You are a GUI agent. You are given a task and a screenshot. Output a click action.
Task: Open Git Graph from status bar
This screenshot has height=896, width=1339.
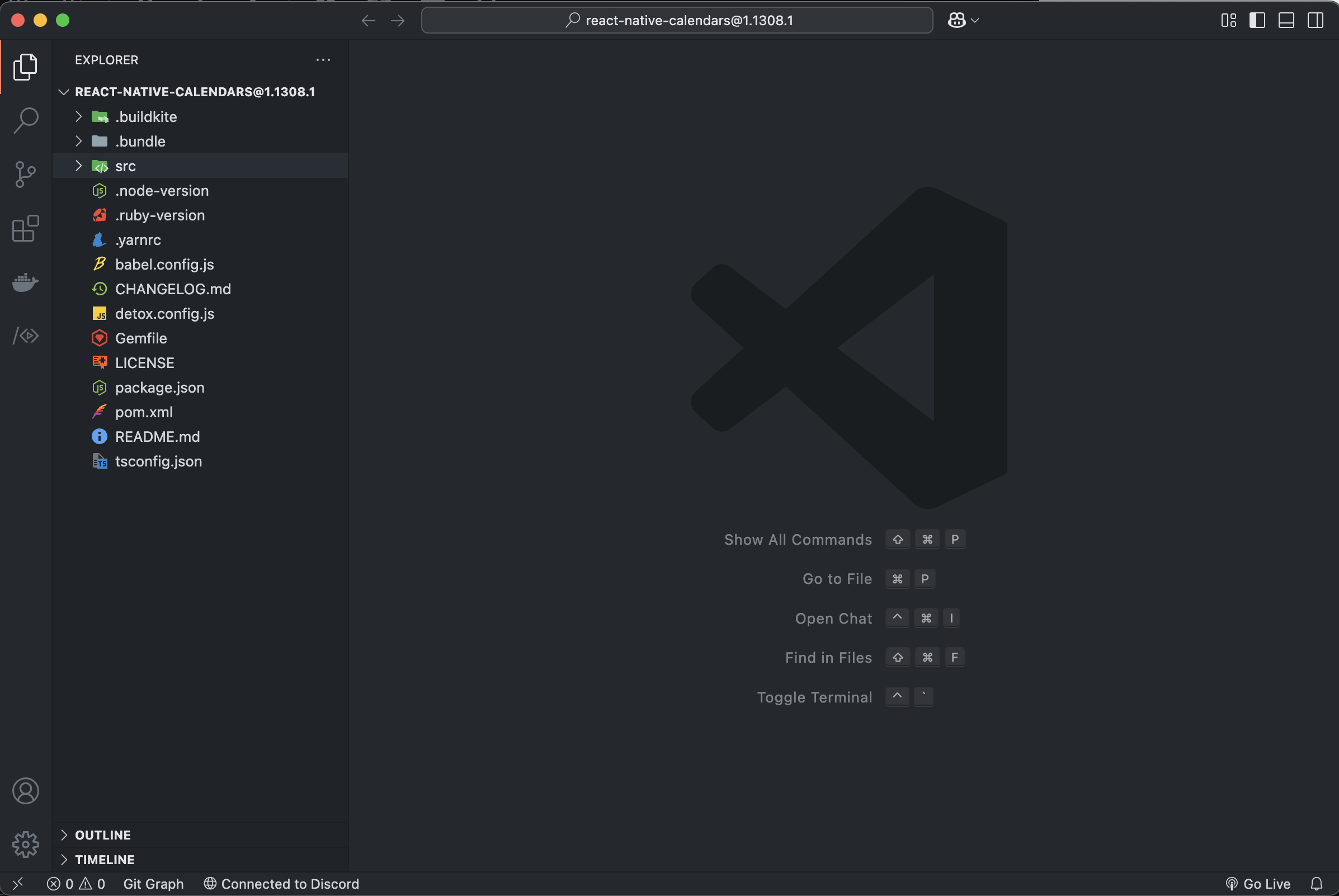[153, 884]
